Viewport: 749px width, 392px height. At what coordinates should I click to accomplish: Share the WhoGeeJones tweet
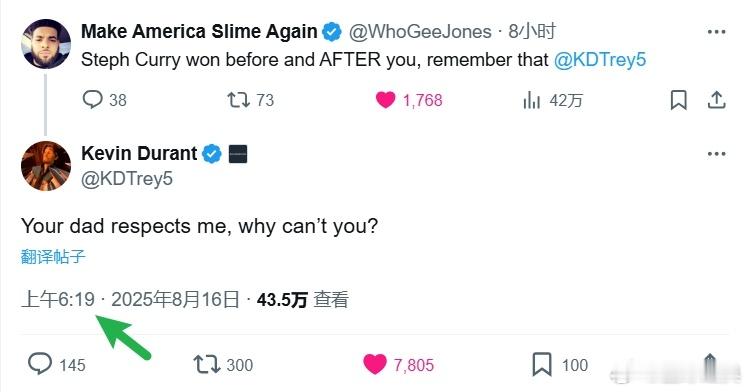click(x=716, y=100)
